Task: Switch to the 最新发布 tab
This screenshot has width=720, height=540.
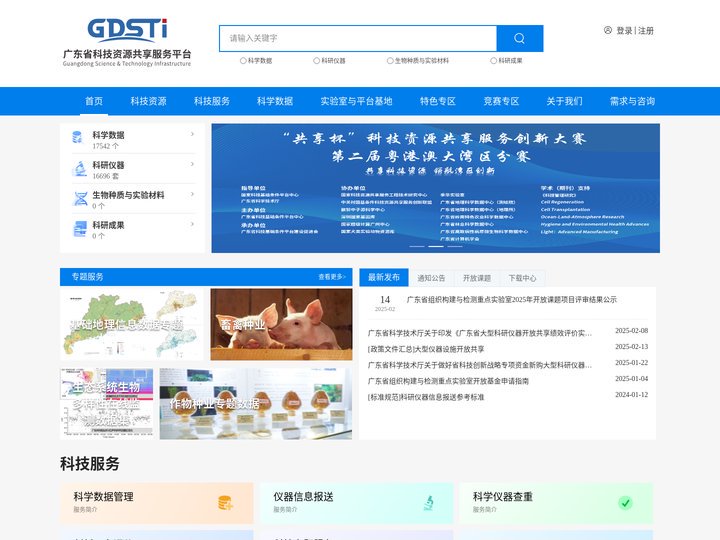Action: [x=384, y=277]
